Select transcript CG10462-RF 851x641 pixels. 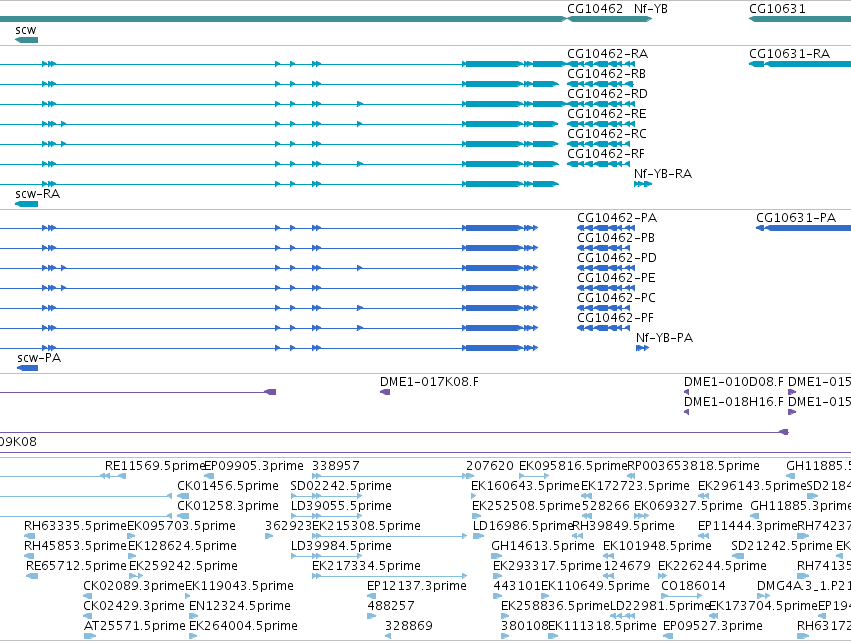[x=606, y=154]
